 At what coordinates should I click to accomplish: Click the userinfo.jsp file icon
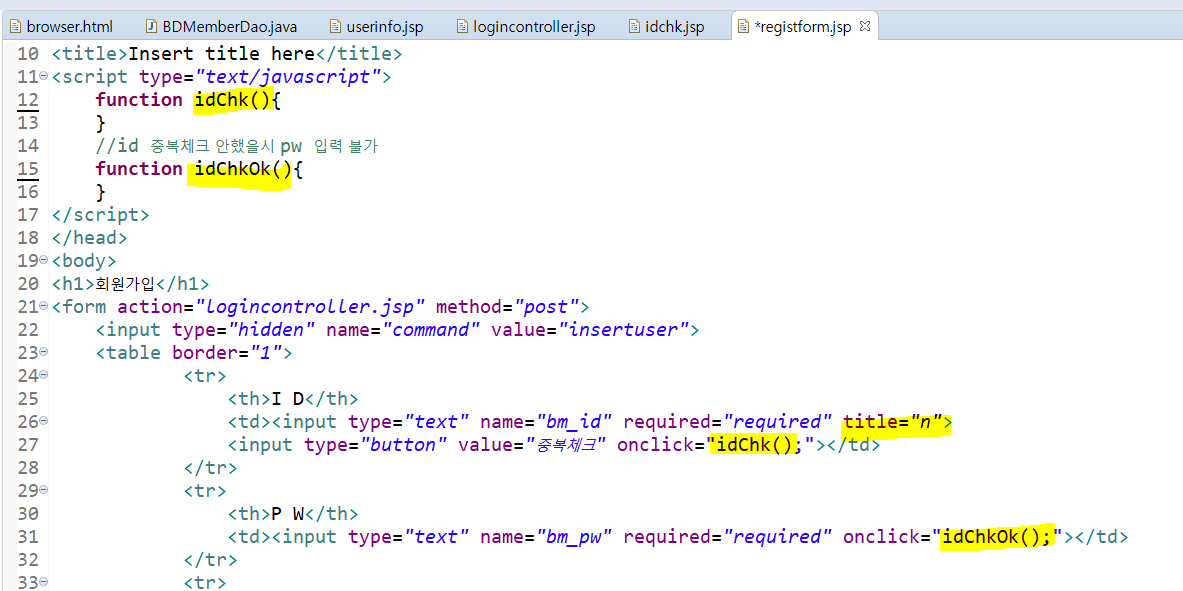tap(336, 27)
